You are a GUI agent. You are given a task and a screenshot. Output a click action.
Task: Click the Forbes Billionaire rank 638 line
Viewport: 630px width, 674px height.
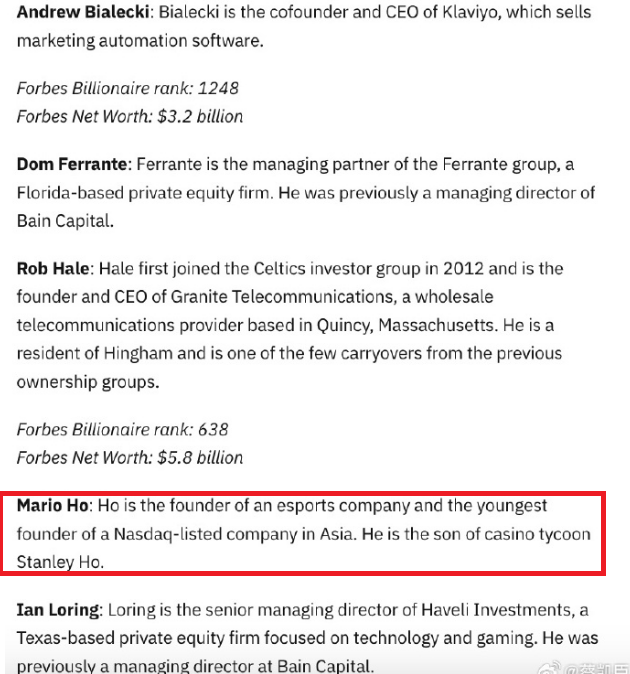tap(122, 429)
